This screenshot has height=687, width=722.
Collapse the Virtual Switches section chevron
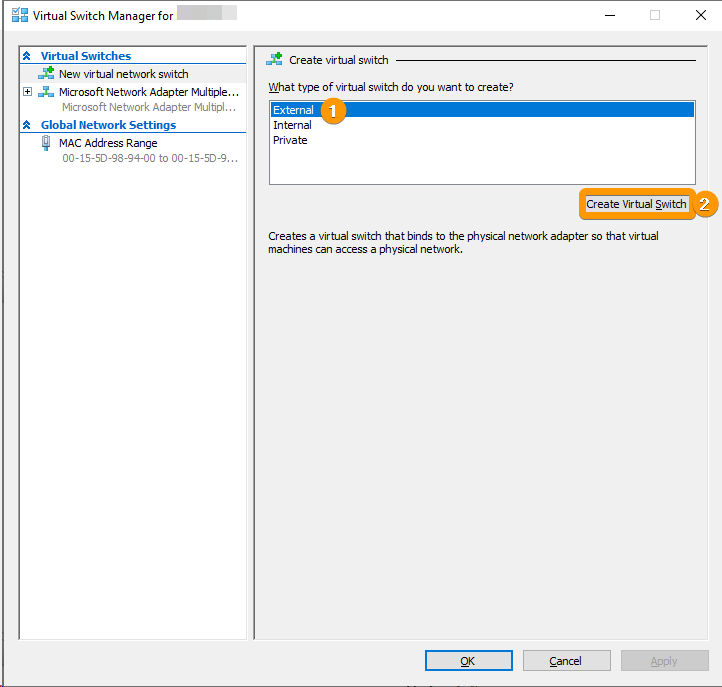coord(27,56)
